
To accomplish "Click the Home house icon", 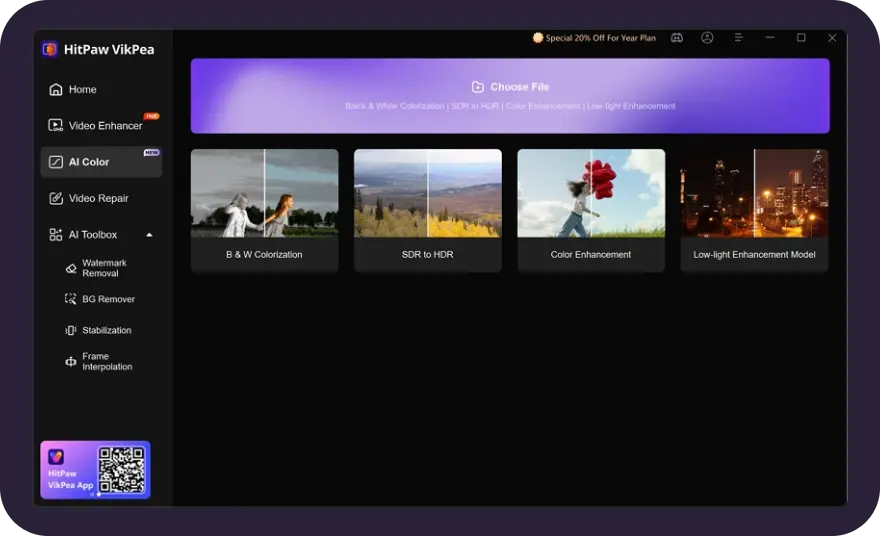I will coord(56,89).
